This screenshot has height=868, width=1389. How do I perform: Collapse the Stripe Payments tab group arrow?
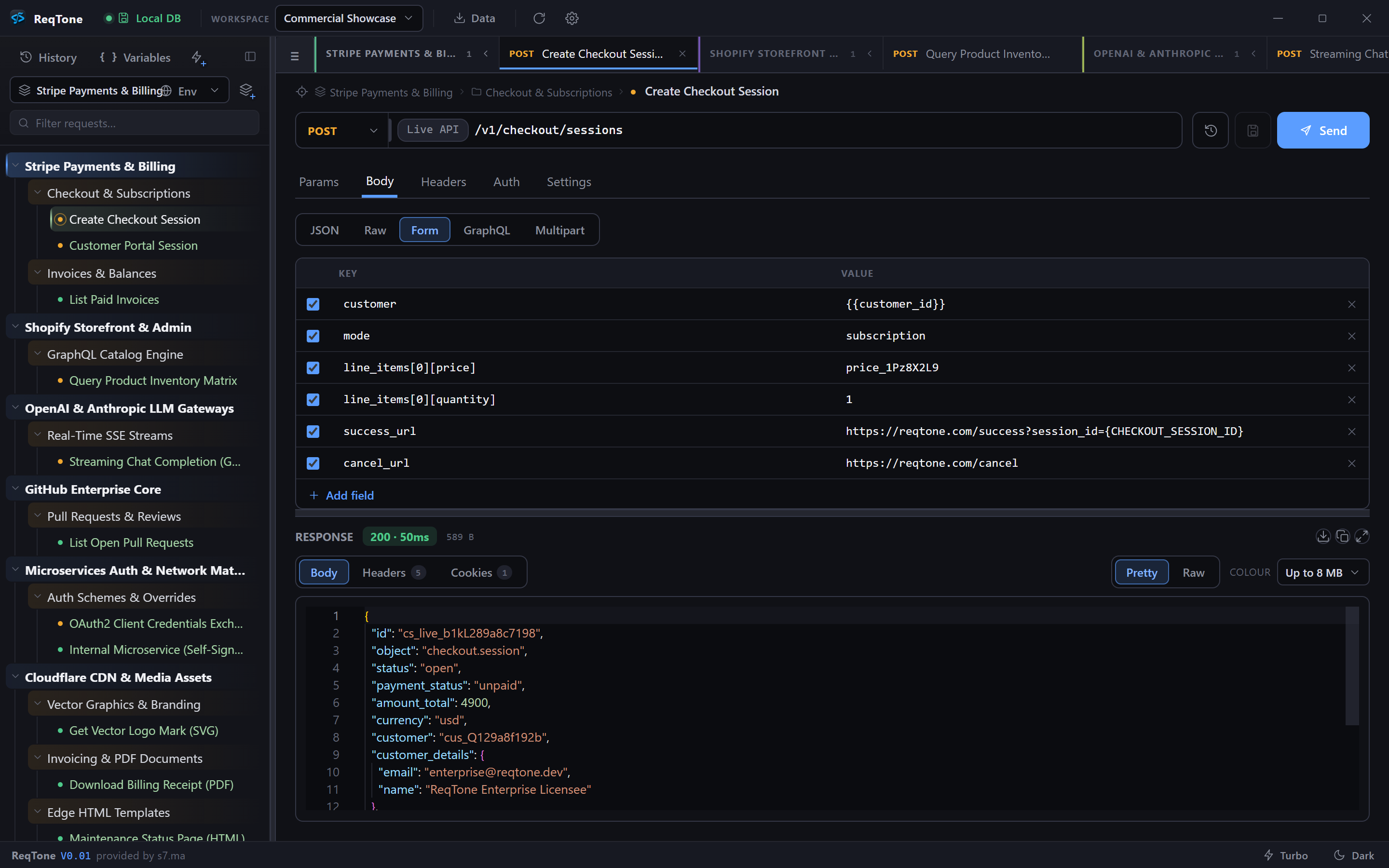point(486,54)
